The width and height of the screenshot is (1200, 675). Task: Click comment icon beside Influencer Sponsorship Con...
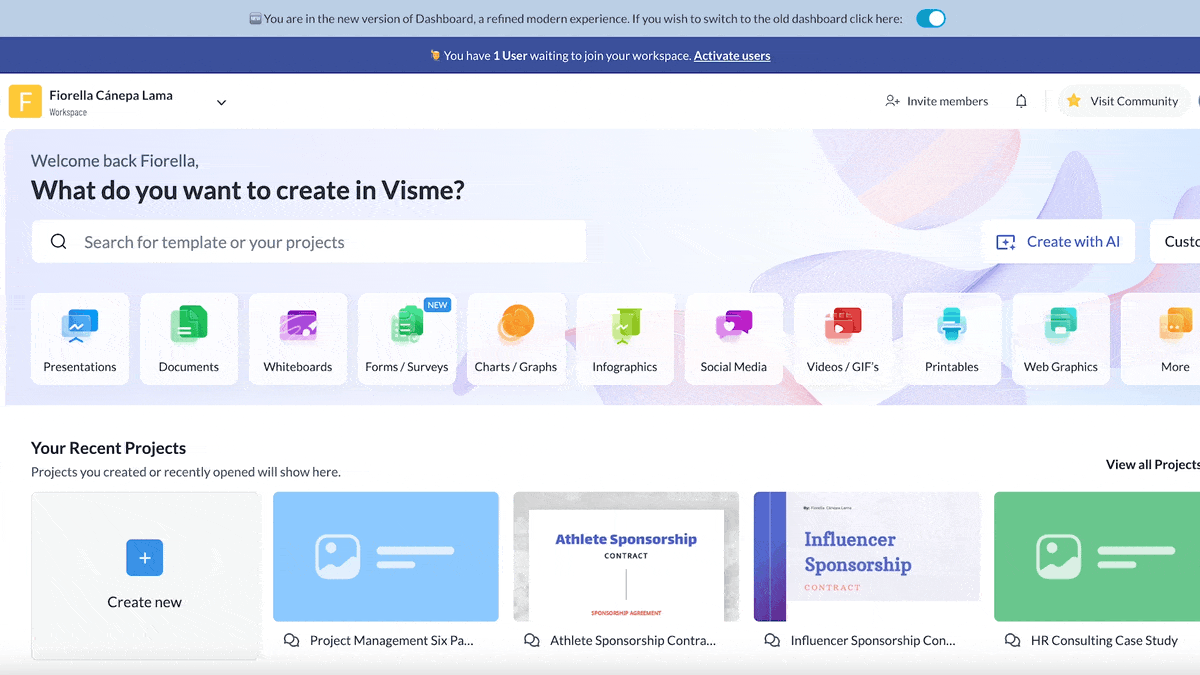(772, 641)
